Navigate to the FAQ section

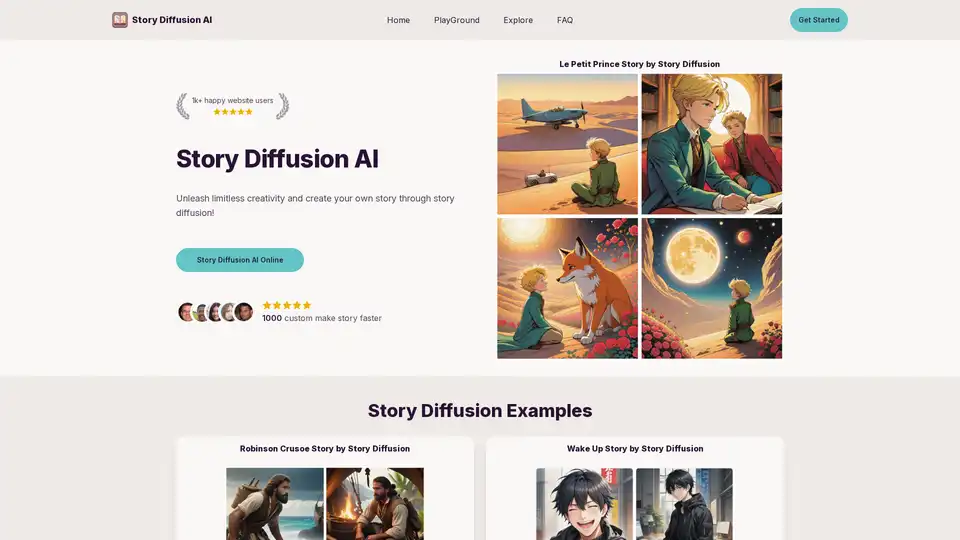565,20
